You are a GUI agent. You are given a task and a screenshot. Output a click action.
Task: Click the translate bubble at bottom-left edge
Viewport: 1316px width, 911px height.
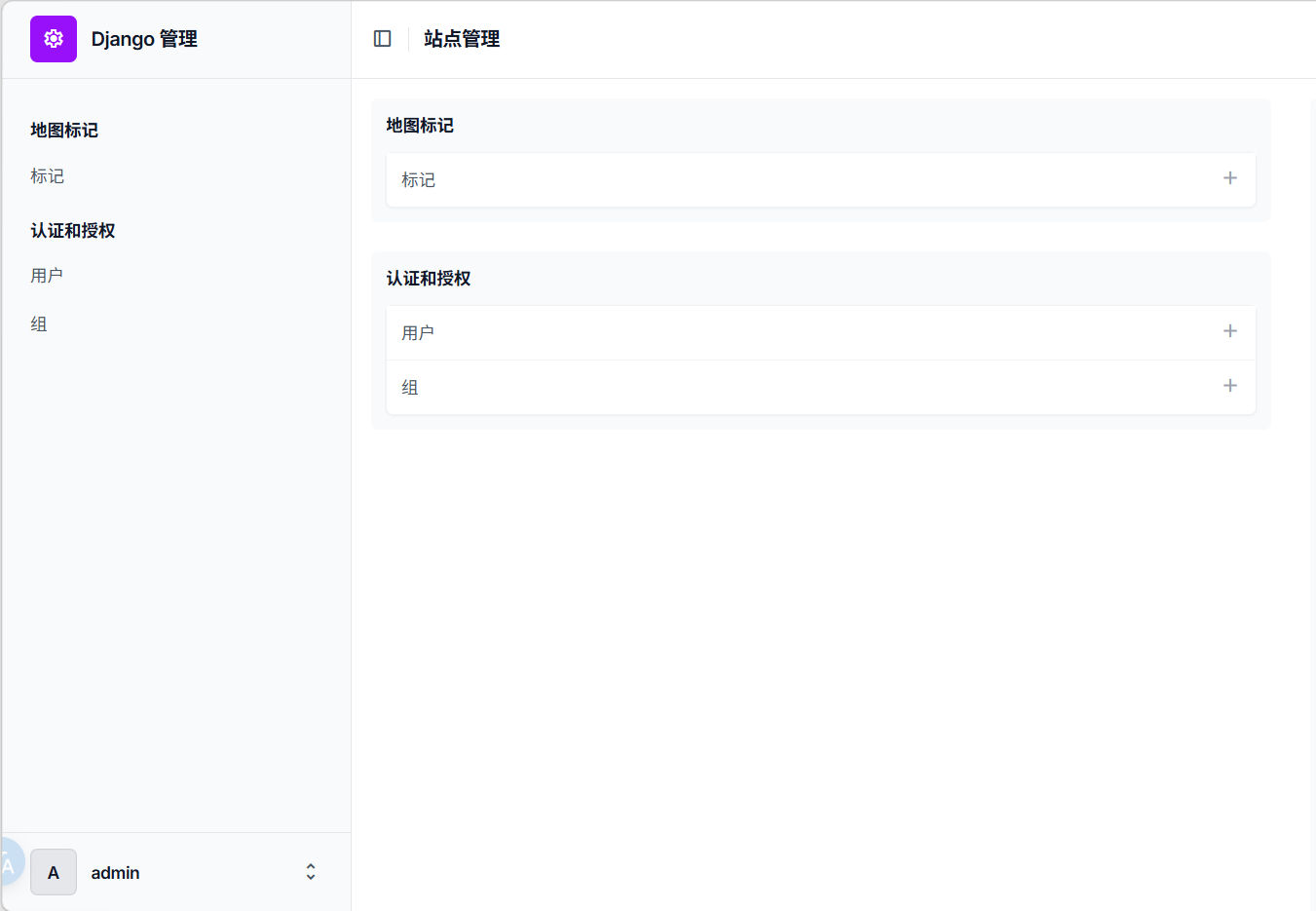click(x=9, y=862)
